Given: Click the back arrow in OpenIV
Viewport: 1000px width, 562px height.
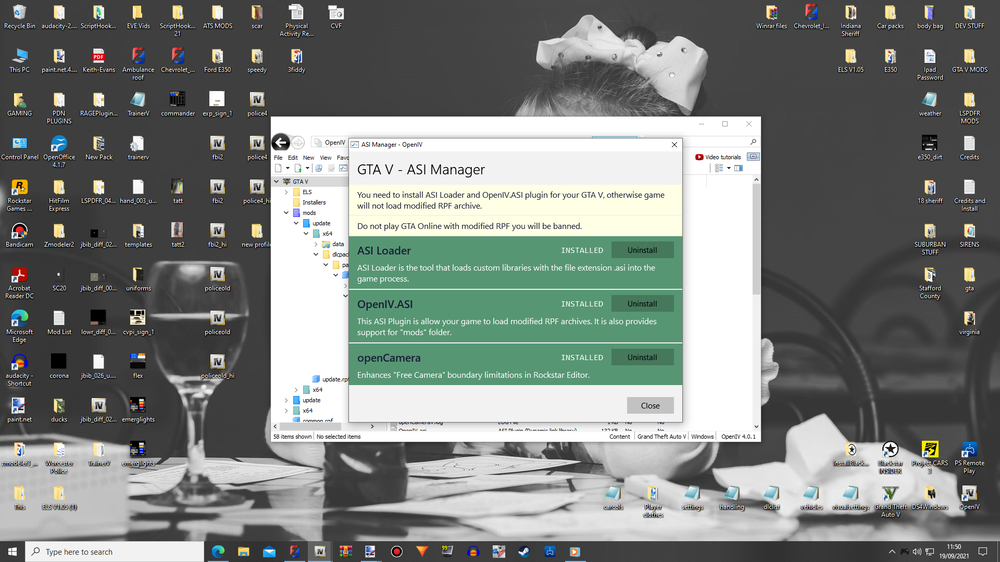Looking at the screenshot, I should pyautogui.click(x=281, y=142).
